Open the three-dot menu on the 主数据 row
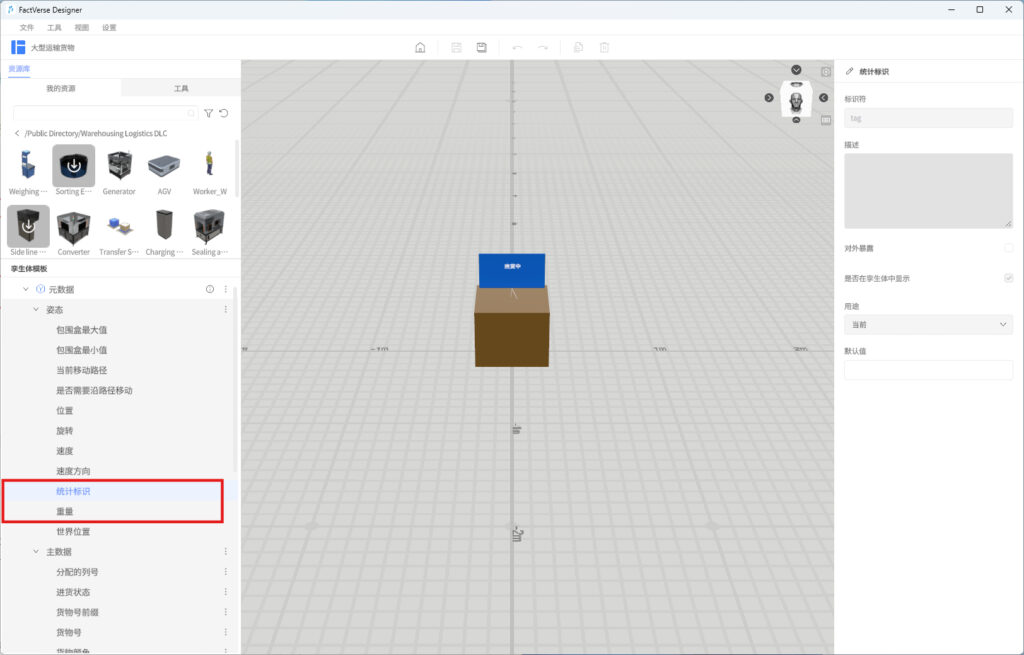 [x=226, y=552]
